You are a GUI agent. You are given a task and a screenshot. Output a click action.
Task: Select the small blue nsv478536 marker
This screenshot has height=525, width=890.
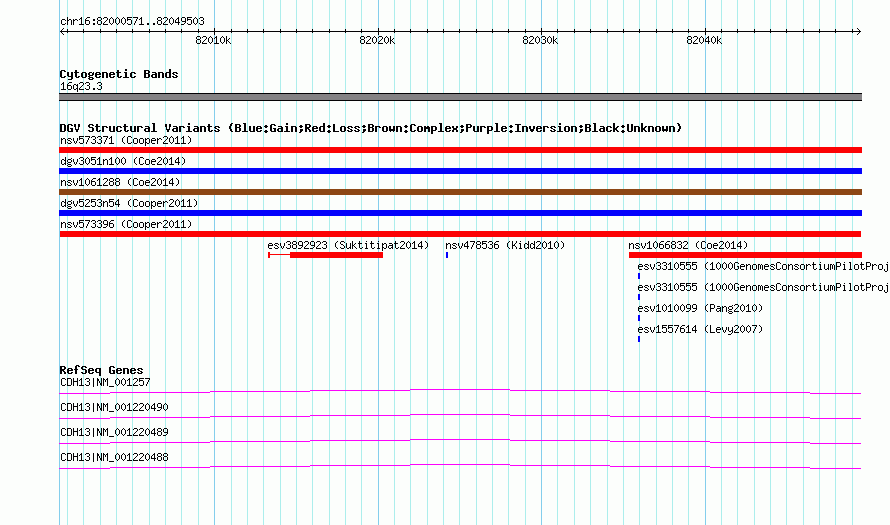[447, 255]
